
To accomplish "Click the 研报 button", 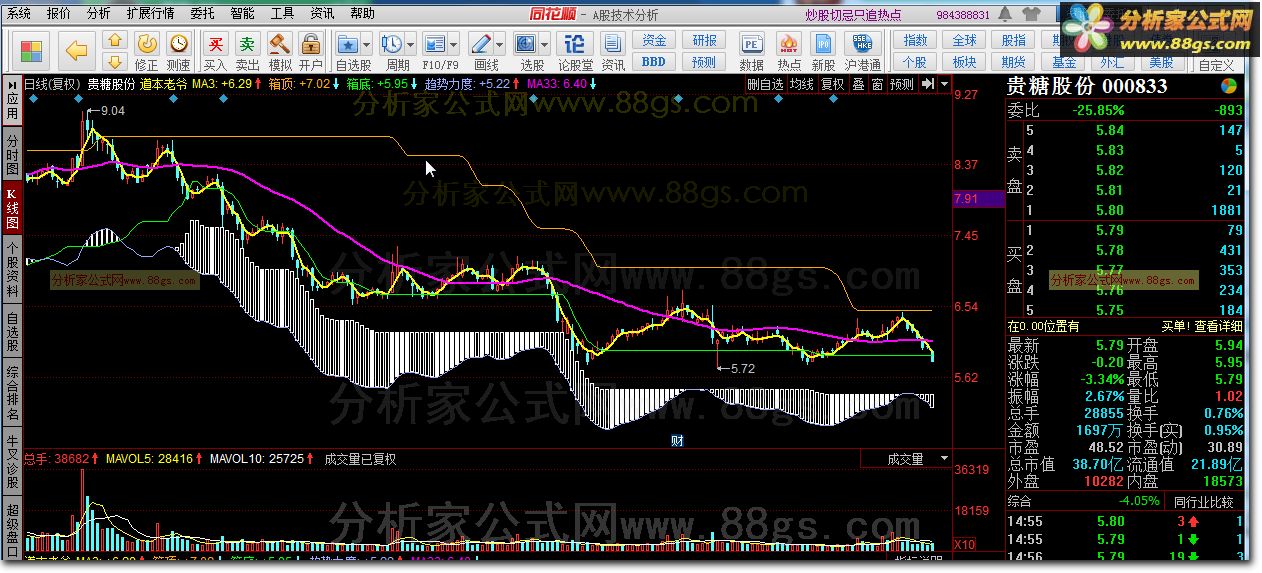I will pos(704,41).
